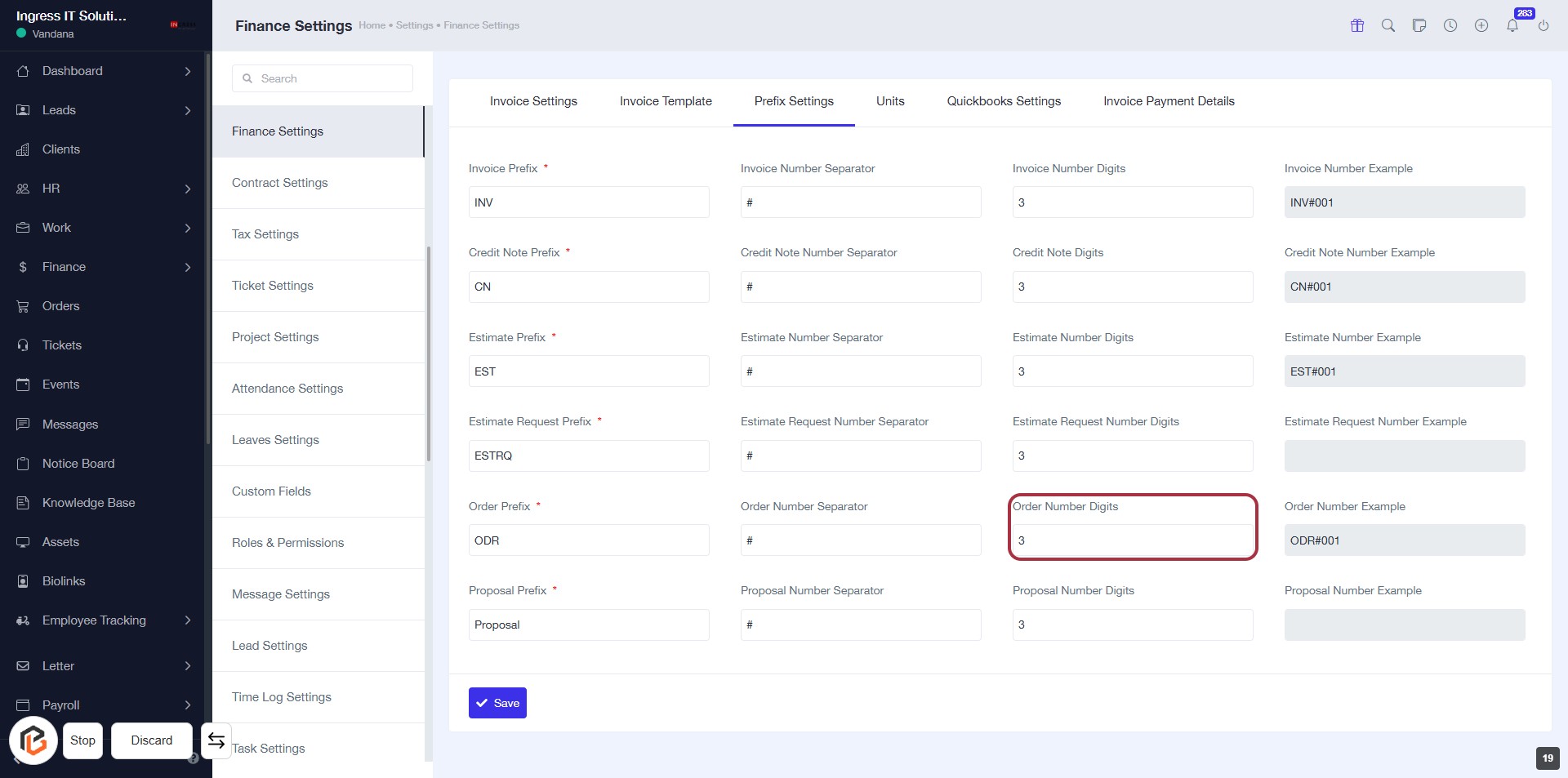Click the power logout icon
This screenshot has height=778, width=1568.
point(1543,25)
